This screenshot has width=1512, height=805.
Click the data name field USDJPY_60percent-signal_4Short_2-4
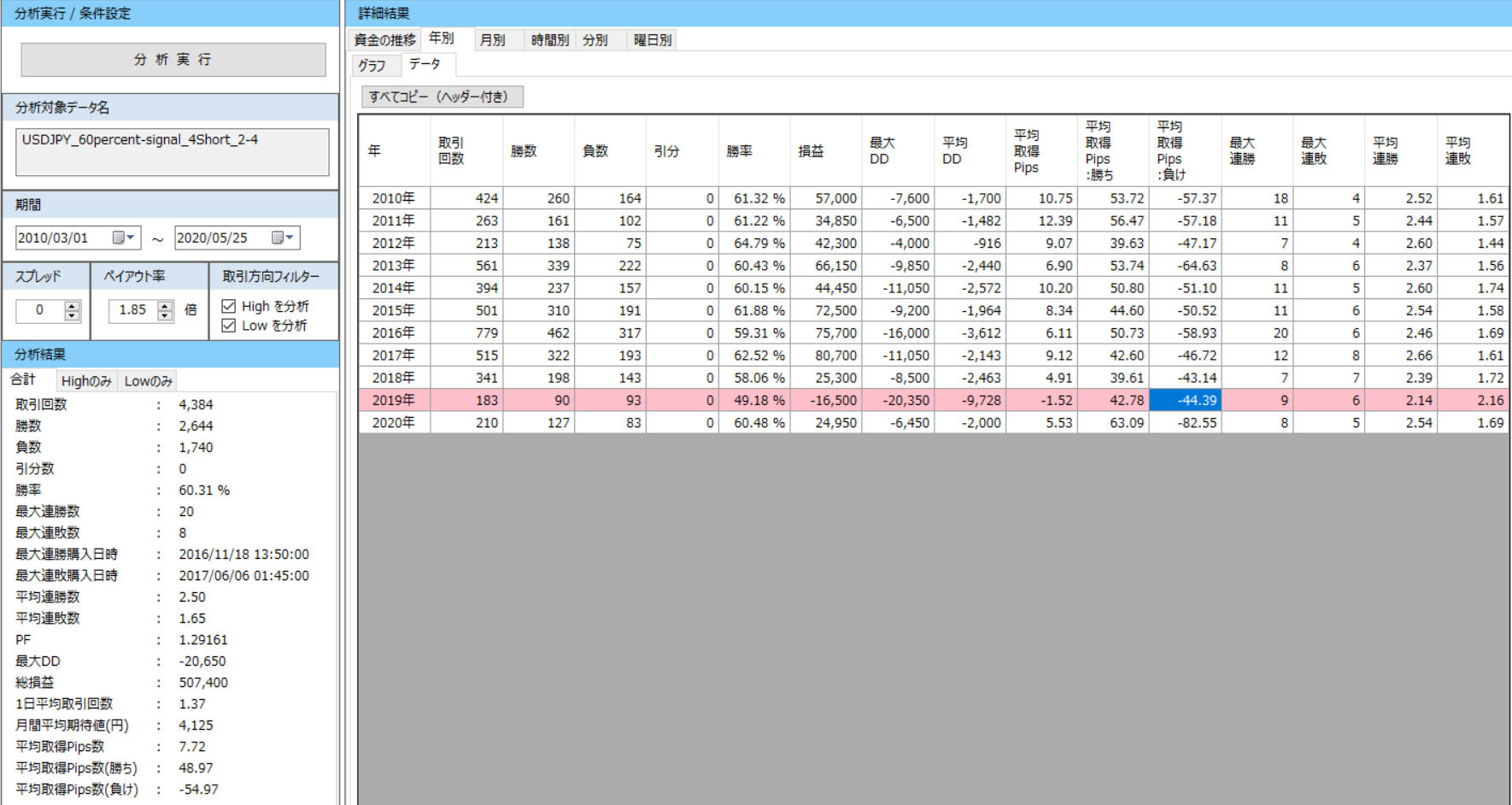click(173, 152)
